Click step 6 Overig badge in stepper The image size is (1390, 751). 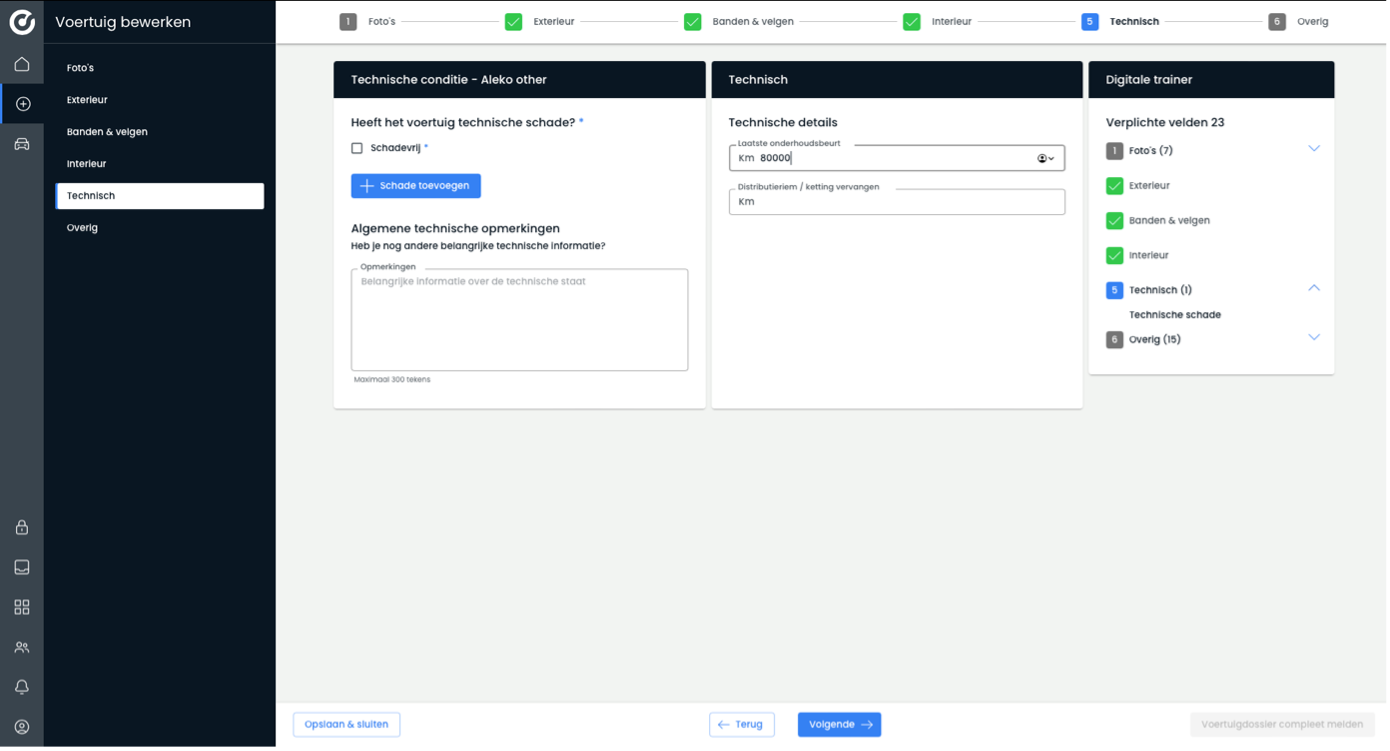click(1278, 22)
